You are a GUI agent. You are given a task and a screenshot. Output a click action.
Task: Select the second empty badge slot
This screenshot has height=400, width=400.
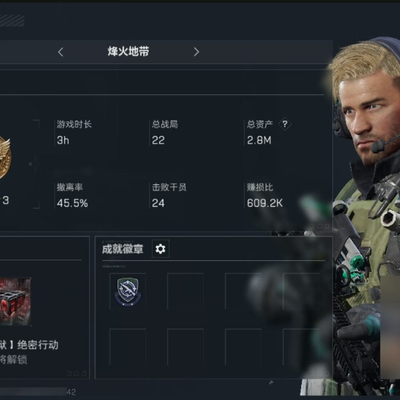coord(185,291)
